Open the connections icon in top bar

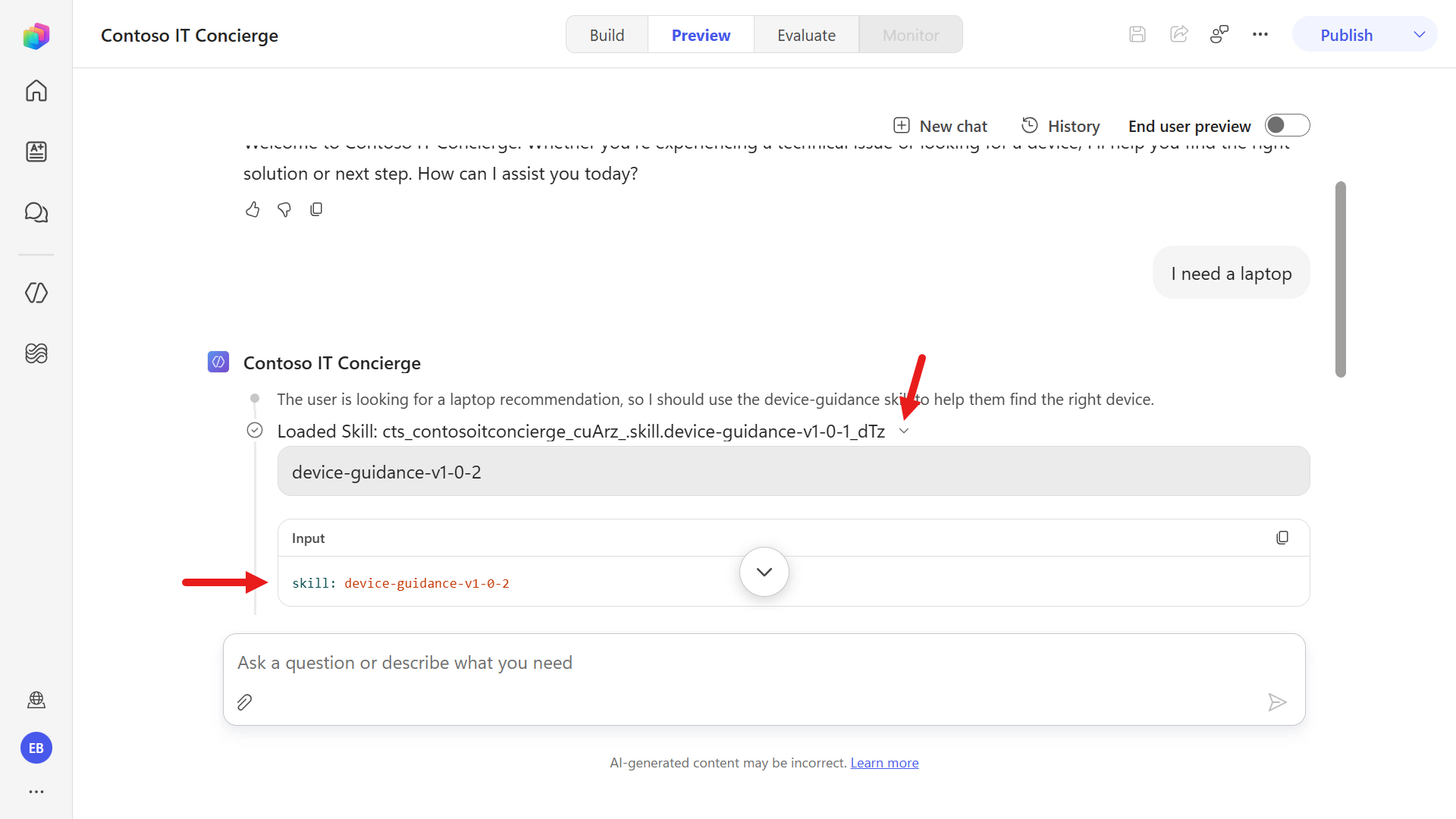(x=1219, y=35)
